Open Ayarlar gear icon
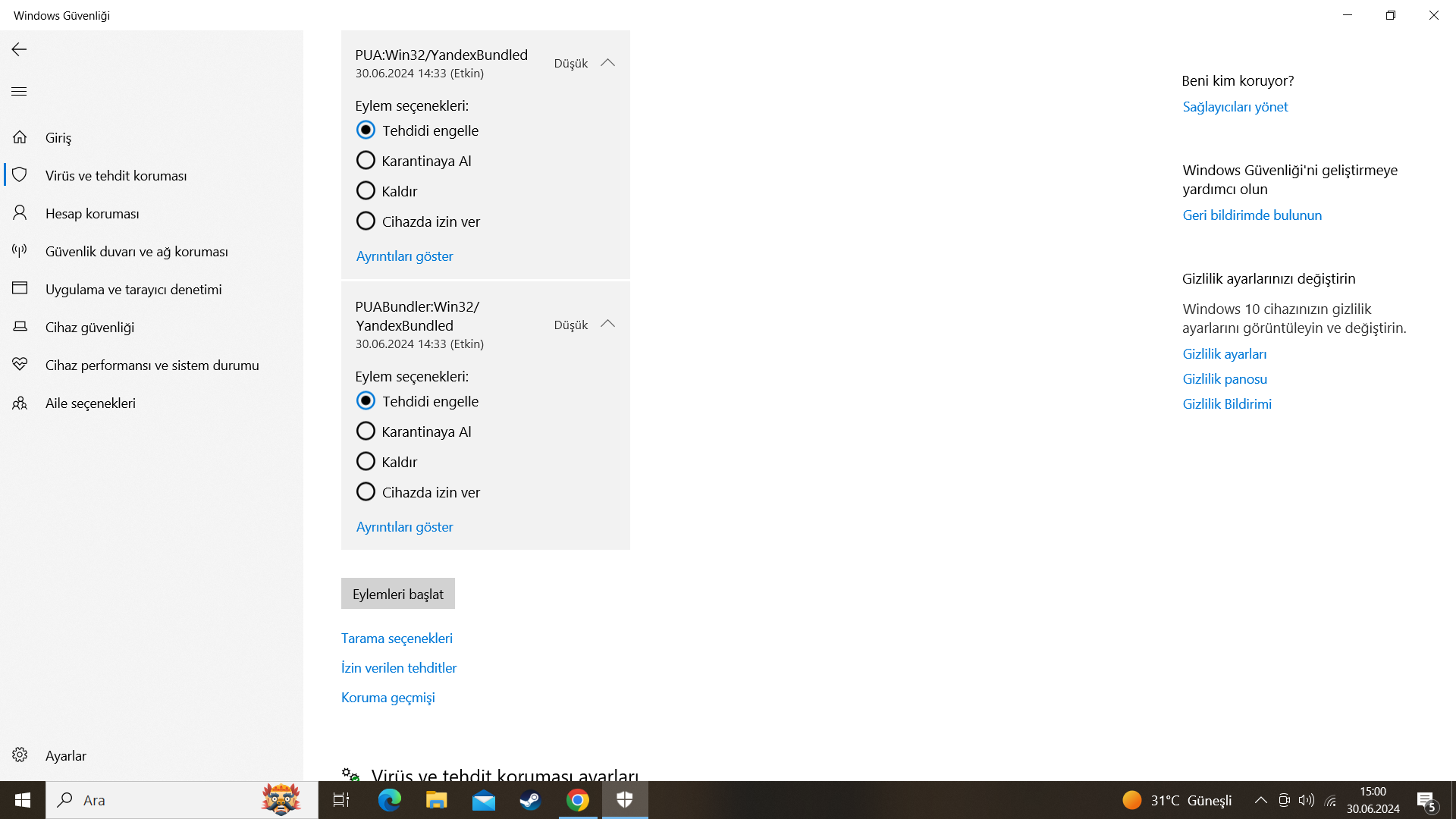Screen dimensions: 1456x819 (x=20, y=755)
